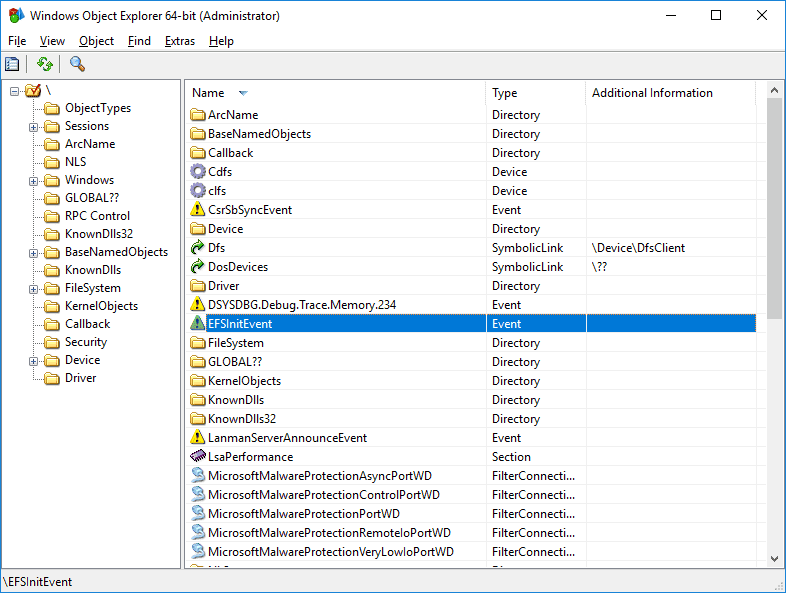Click the \EFSInitEvent status bar path
786x593 pixels.
click(x=39, y=581)
